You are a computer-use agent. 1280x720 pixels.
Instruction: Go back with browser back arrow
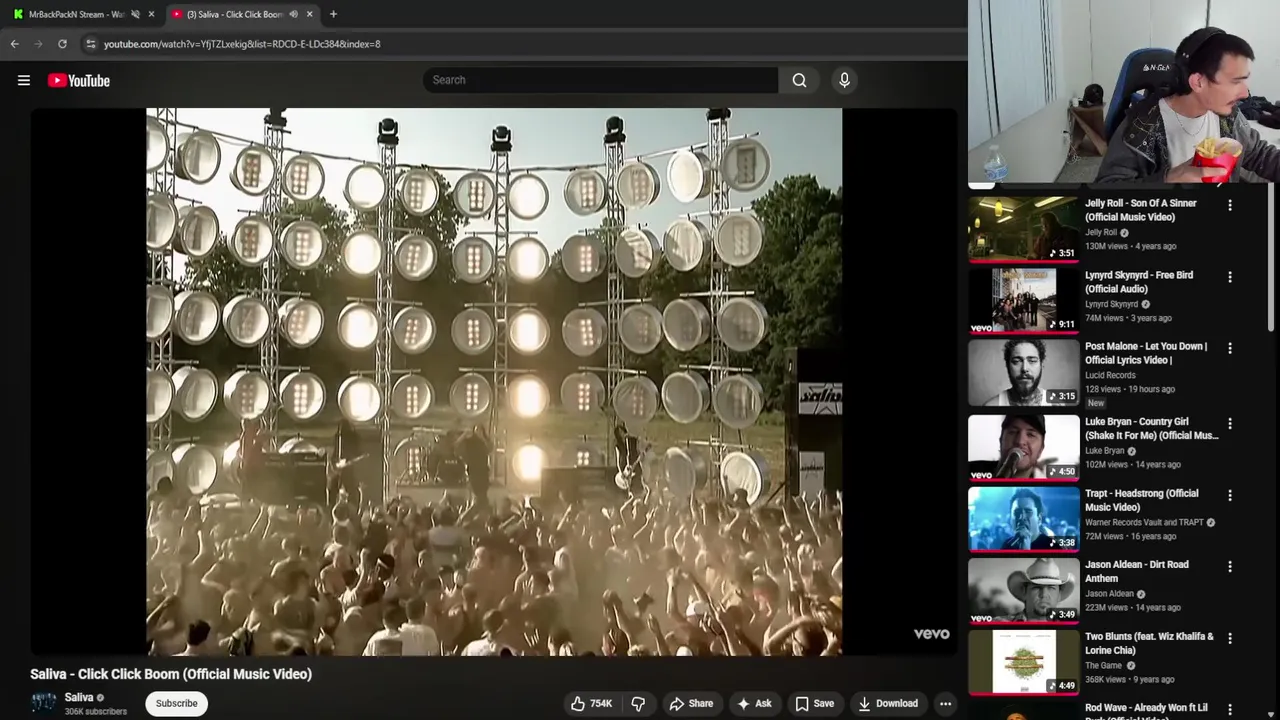[x=15, y=44]
